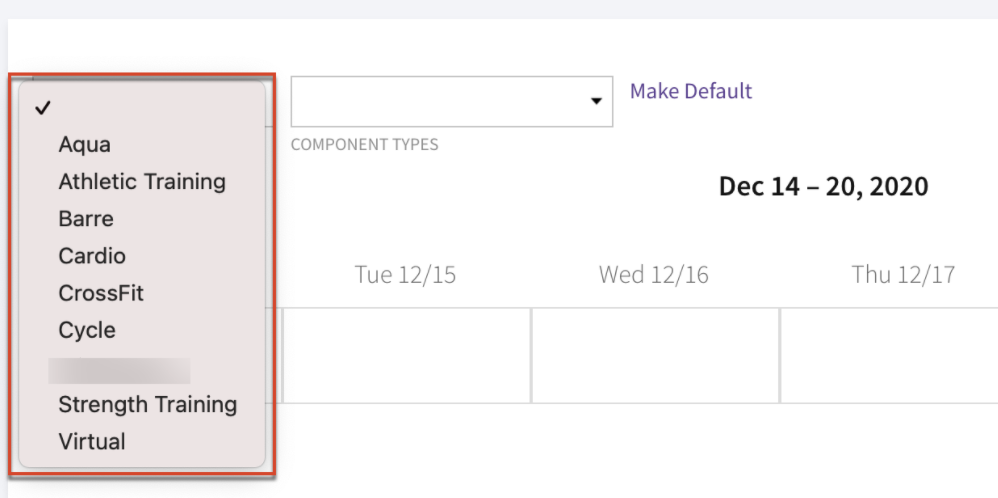This screenshot has width=998, height=498.
Task: Click the empty cell under Thu 12/17
Action: [890, 355]
